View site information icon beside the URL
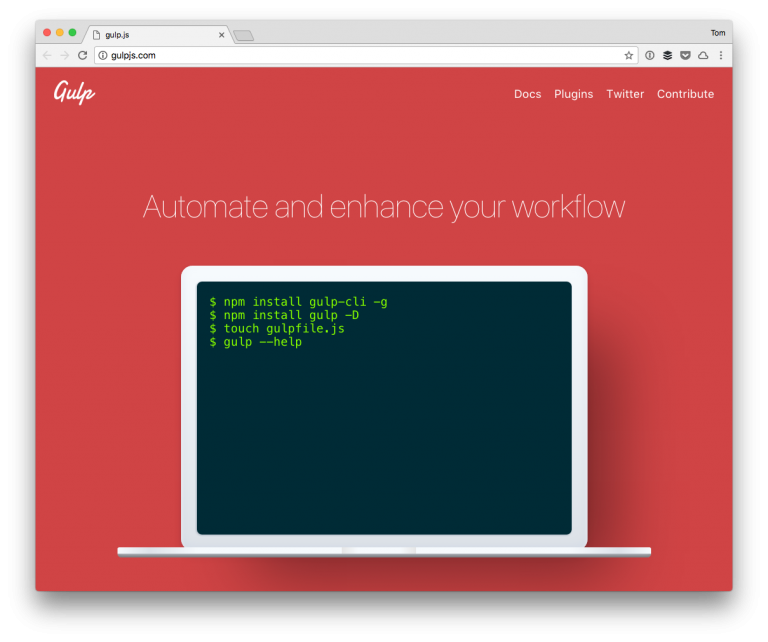 click(102, 56)
